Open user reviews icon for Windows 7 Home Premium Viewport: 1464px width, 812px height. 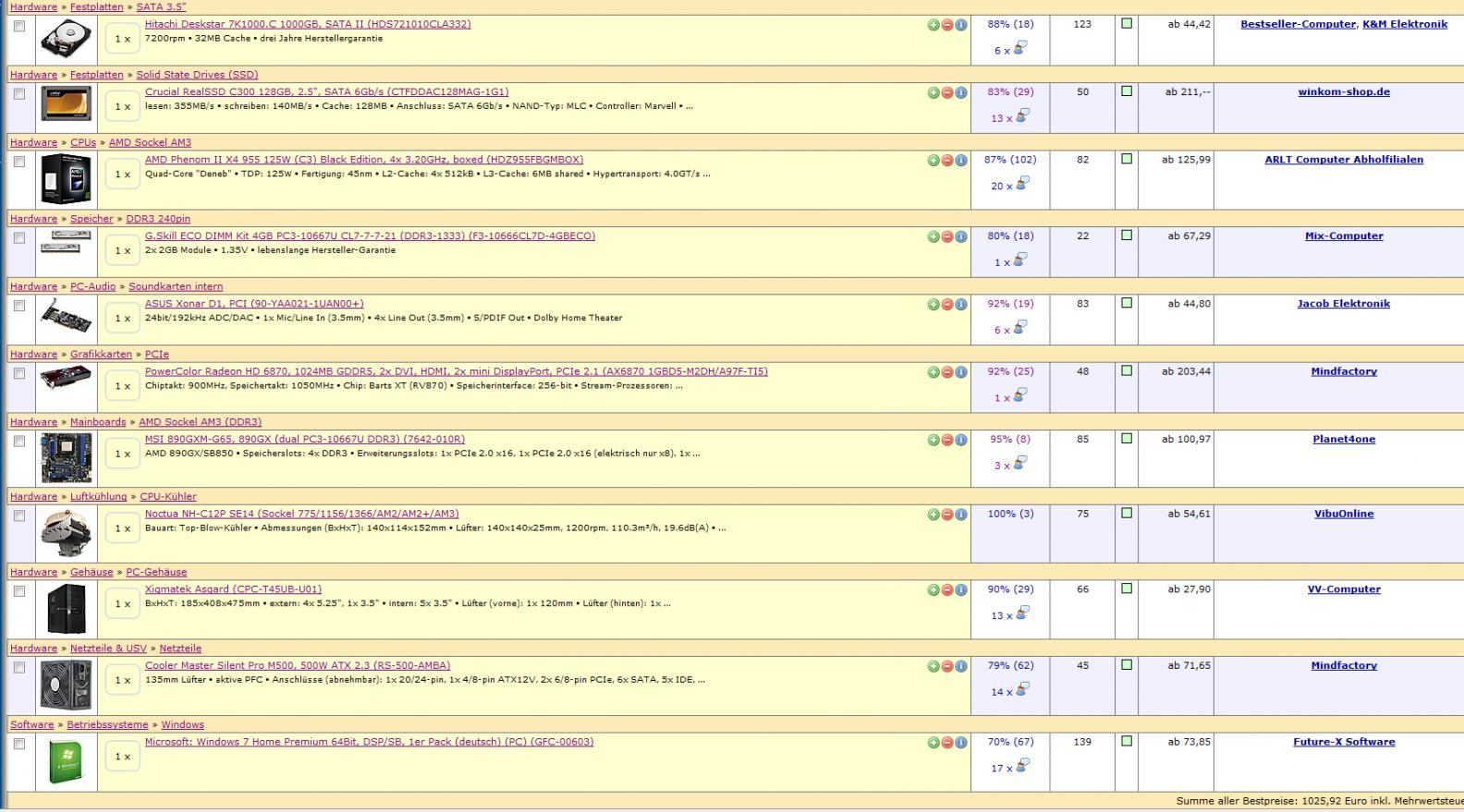1022,766
